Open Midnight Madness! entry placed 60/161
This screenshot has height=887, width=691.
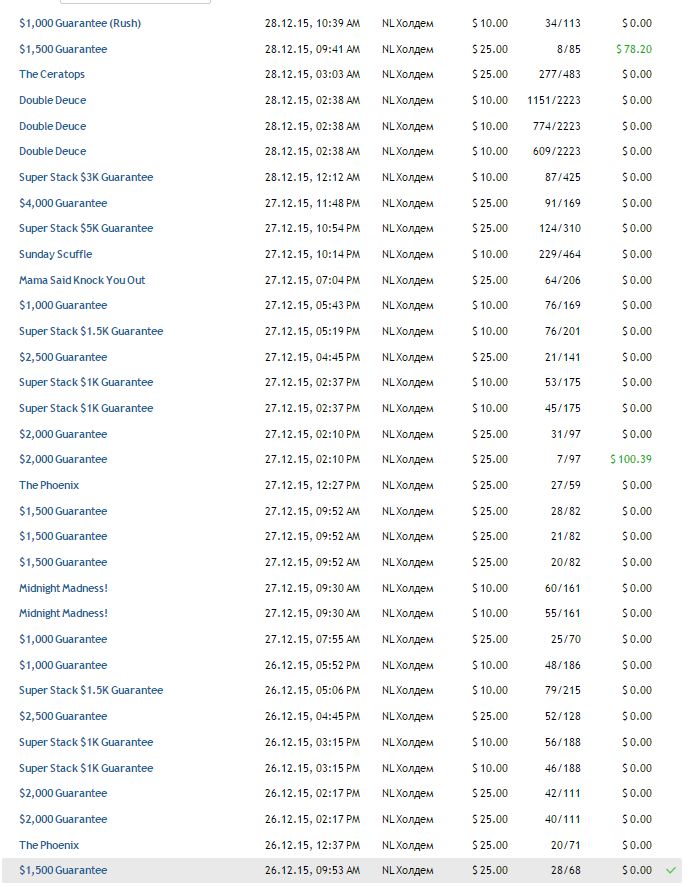(x=63, y=588)
